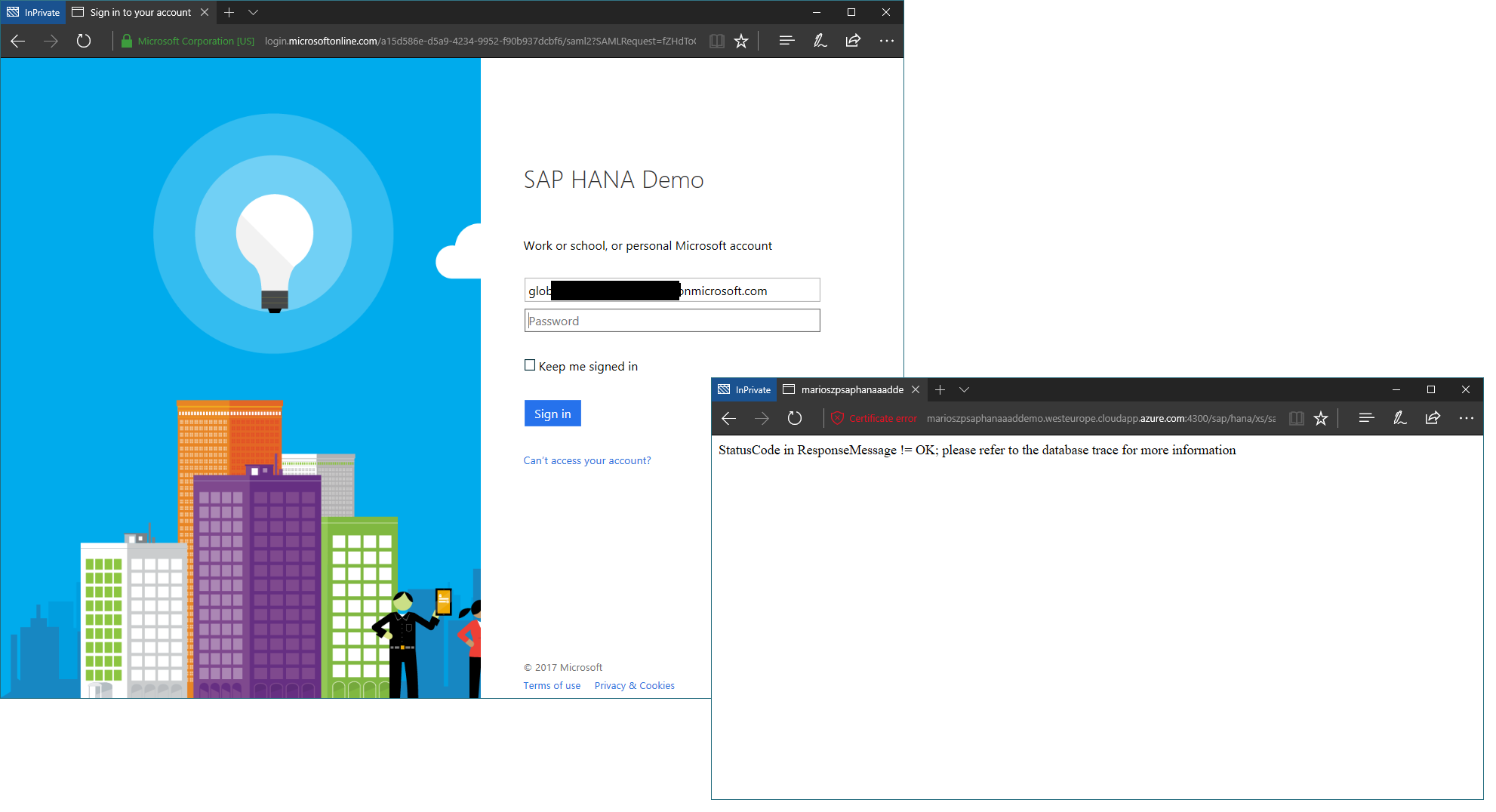Click the 'SAP HANA Demo' heading
Screen dimensions: 1496x812
pos(614,180)
